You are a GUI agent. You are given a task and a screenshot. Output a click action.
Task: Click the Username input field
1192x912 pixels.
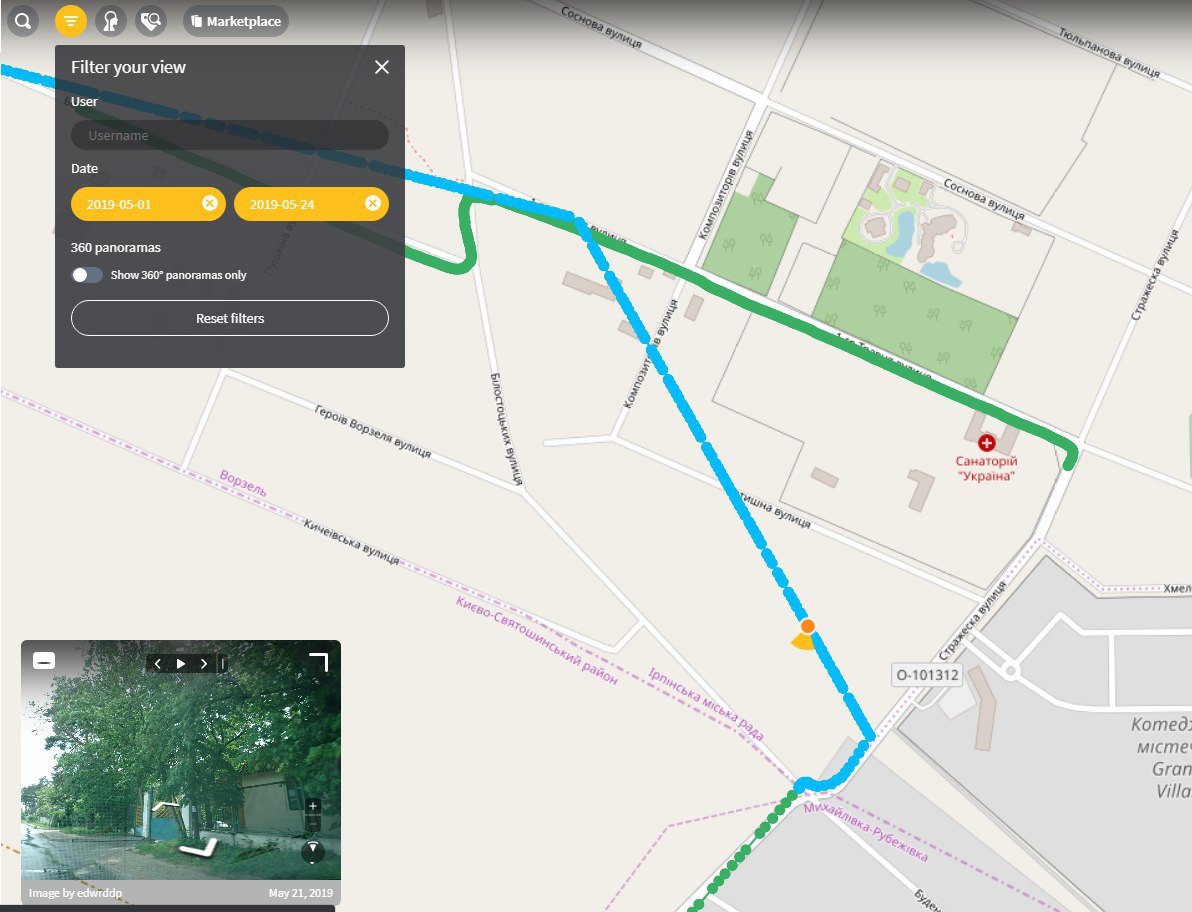[230, 135]
